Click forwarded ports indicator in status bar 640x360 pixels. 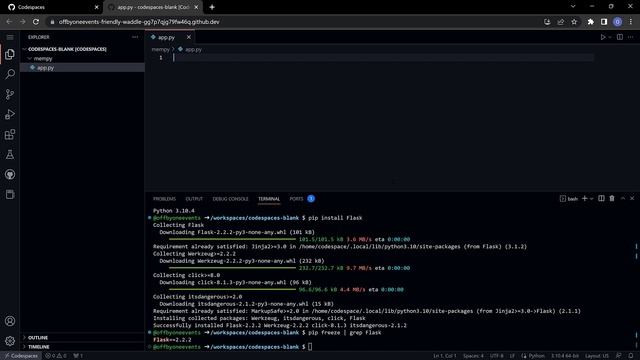pos(78,356)
